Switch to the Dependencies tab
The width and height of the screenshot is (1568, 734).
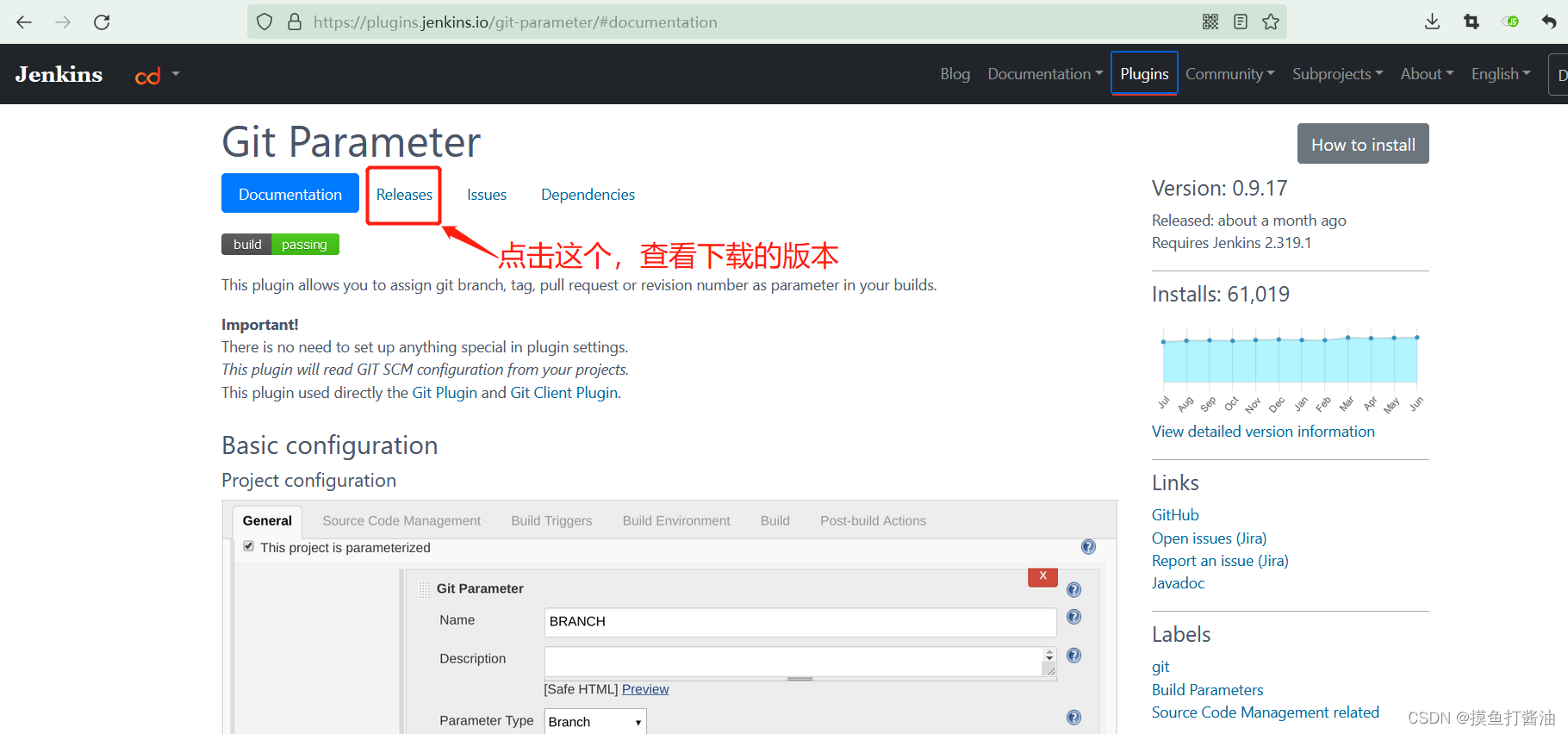click(588, 195)
